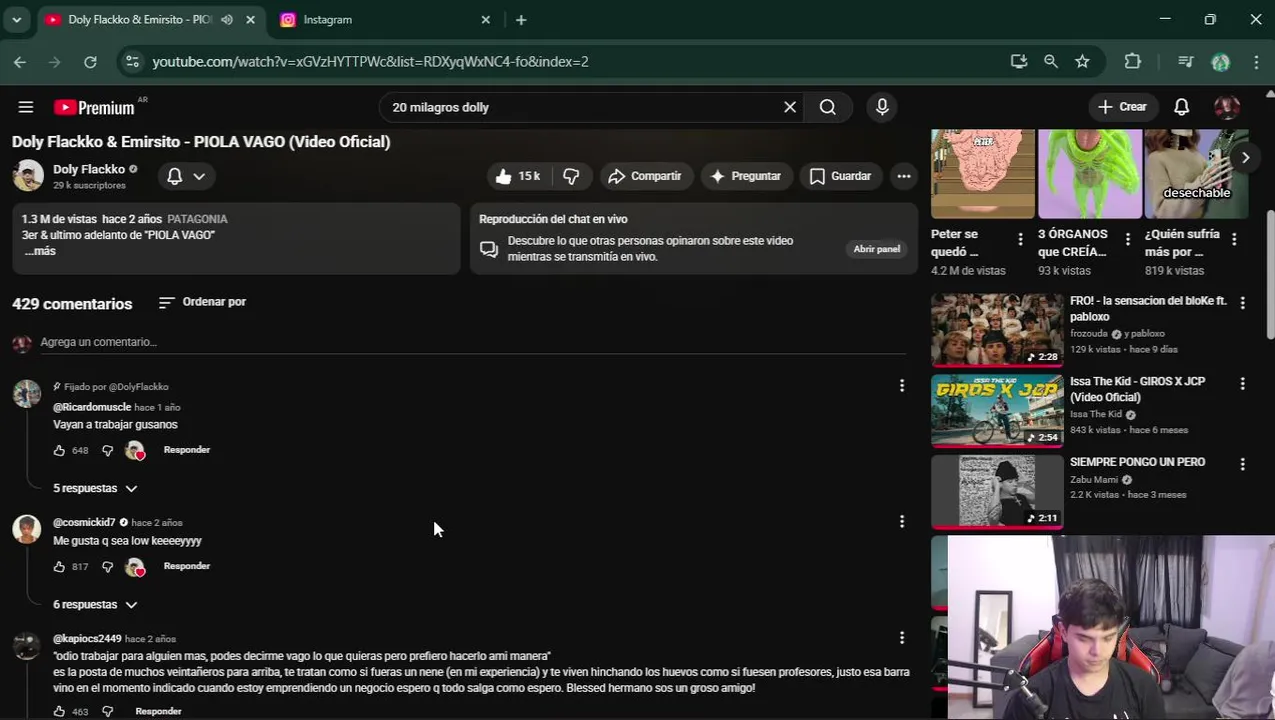The image size is (1275, 720).
Task: Click the address bar URL
Action: (x=370, y=62)
